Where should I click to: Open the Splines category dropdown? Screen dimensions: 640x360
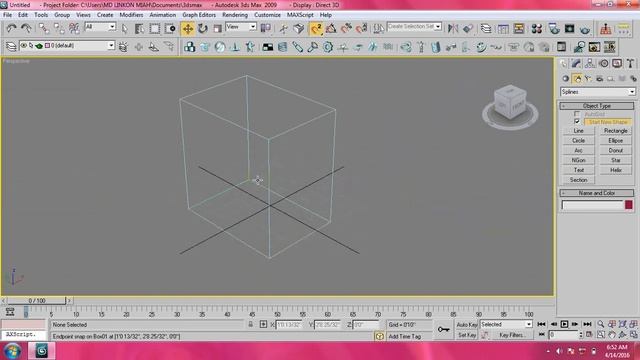click(x=597, y=92)
